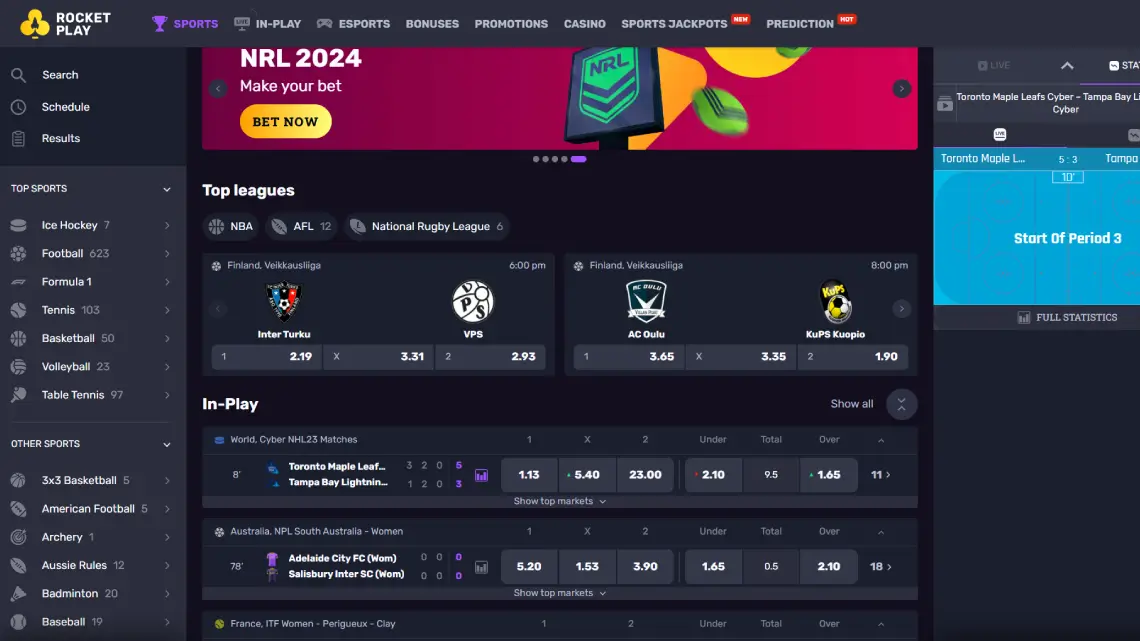Open statistics icon for Adelaide City FC match
This screenshot has height=641, width=1140.
click(481, 567)
